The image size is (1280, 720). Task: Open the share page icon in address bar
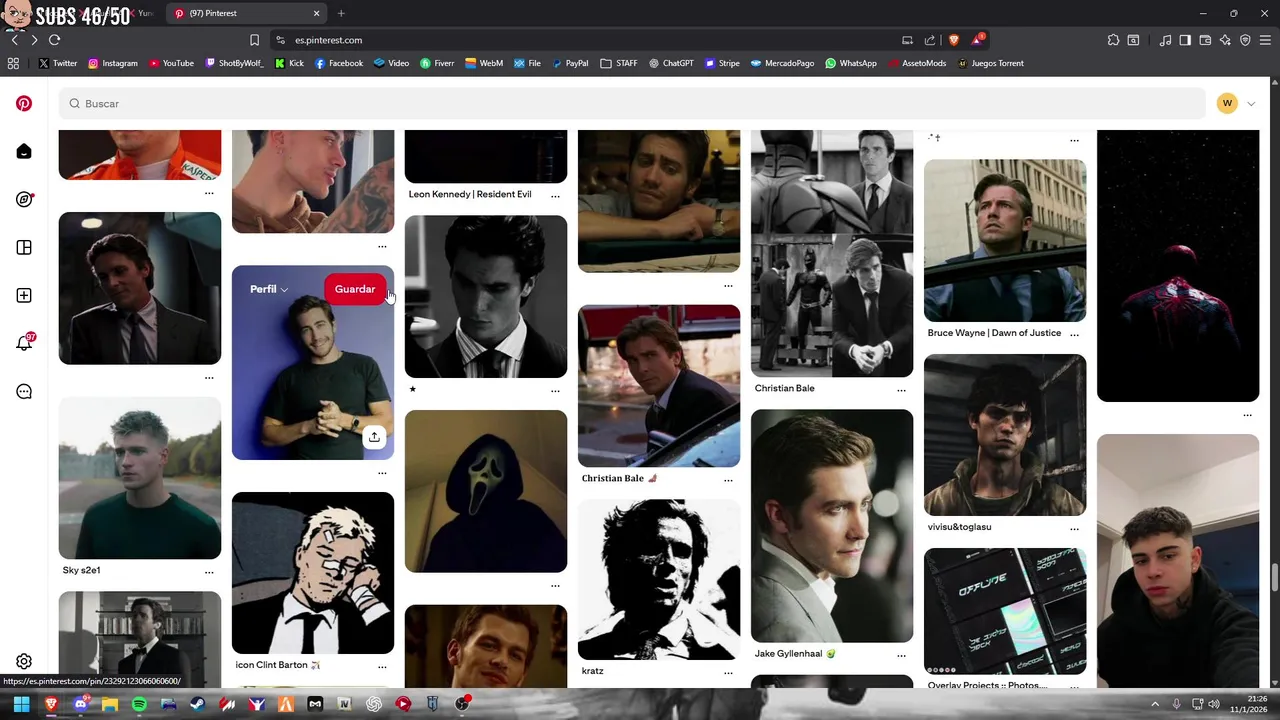click(x=930, y=40)
